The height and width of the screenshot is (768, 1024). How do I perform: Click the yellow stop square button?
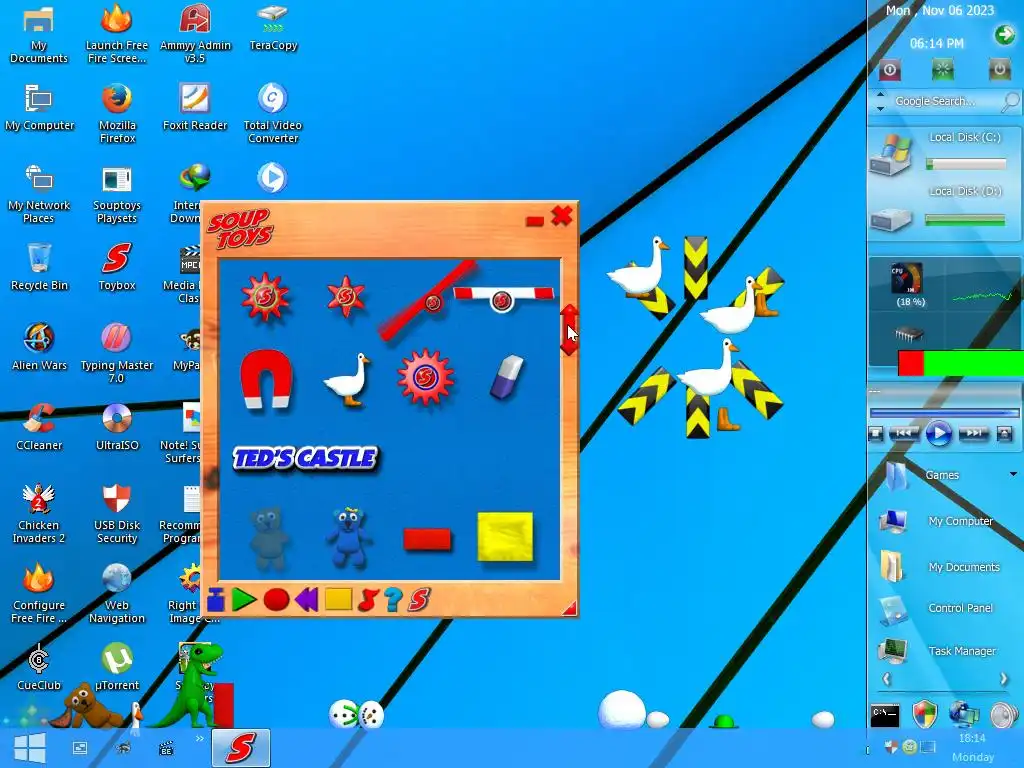338,599
